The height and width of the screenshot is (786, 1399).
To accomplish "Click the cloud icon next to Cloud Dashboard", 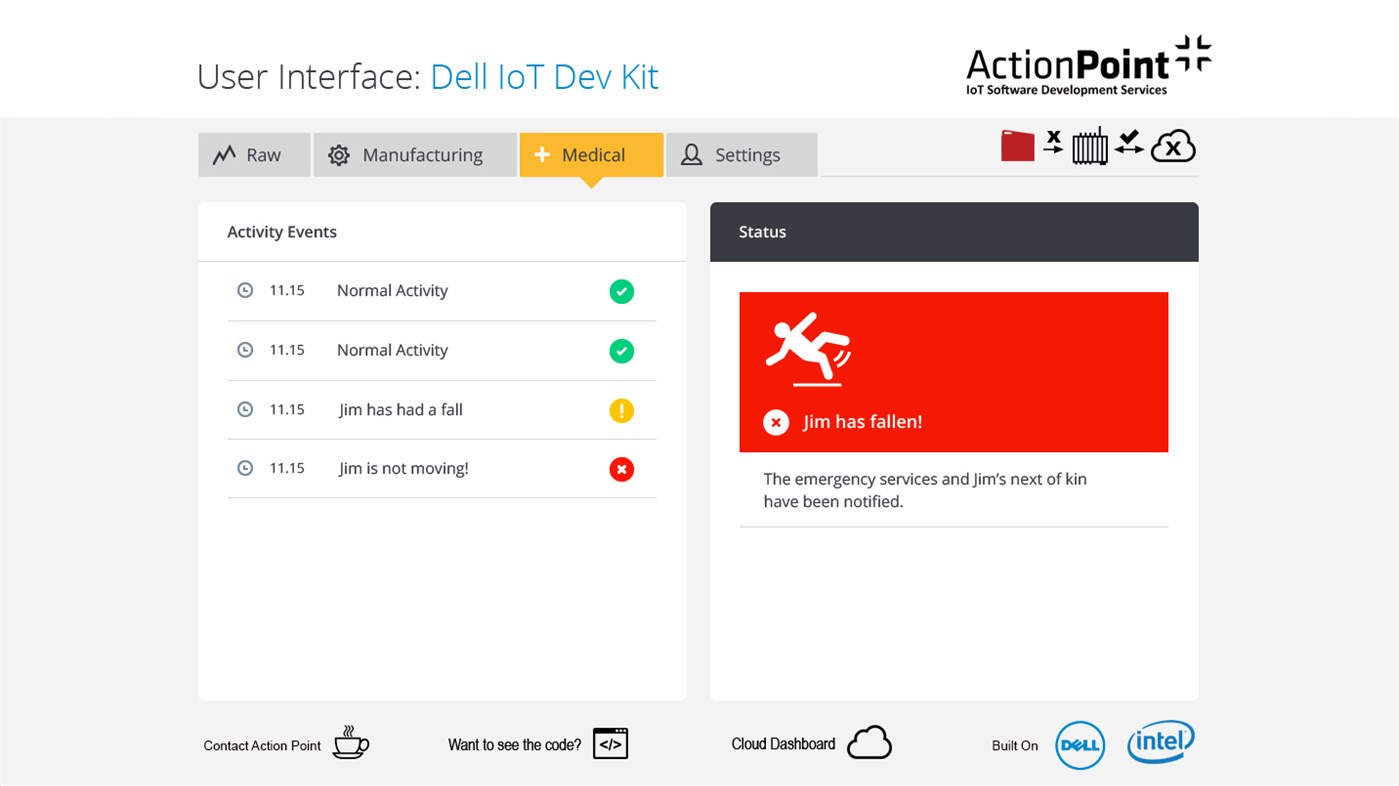I will coord(869,742).
